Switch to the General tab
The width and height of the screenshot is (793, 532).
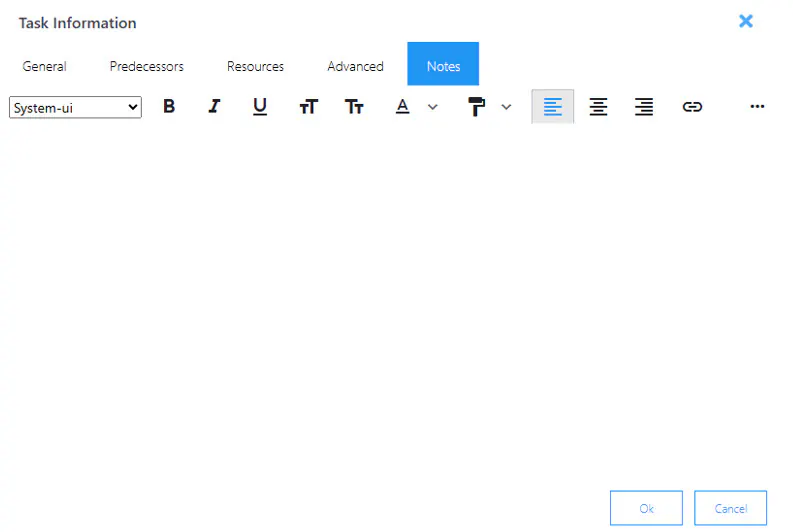tap(45, 66)
